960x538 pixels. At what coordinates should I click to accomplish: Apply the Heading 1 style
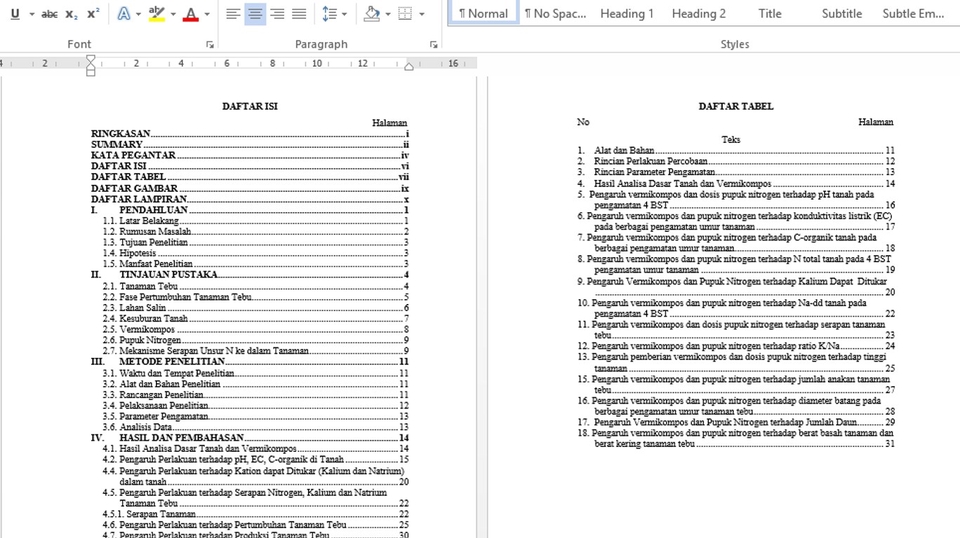tap(626, 13)
